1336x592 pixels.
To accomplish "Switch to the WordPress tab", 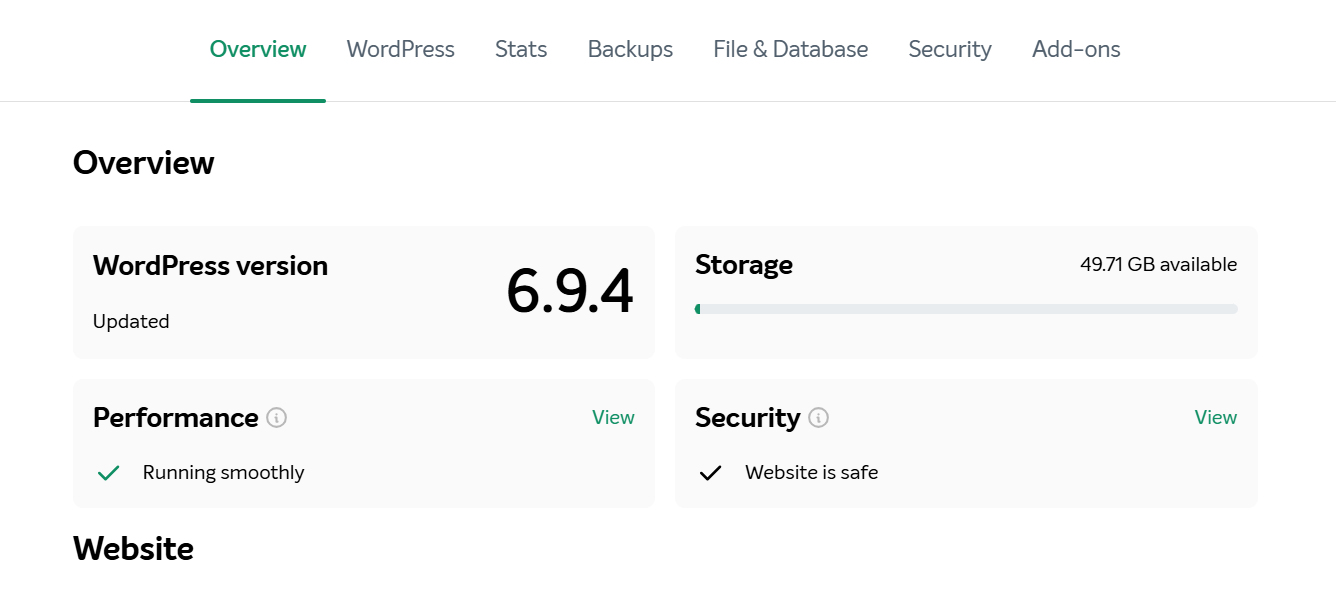I will (401, 49).
